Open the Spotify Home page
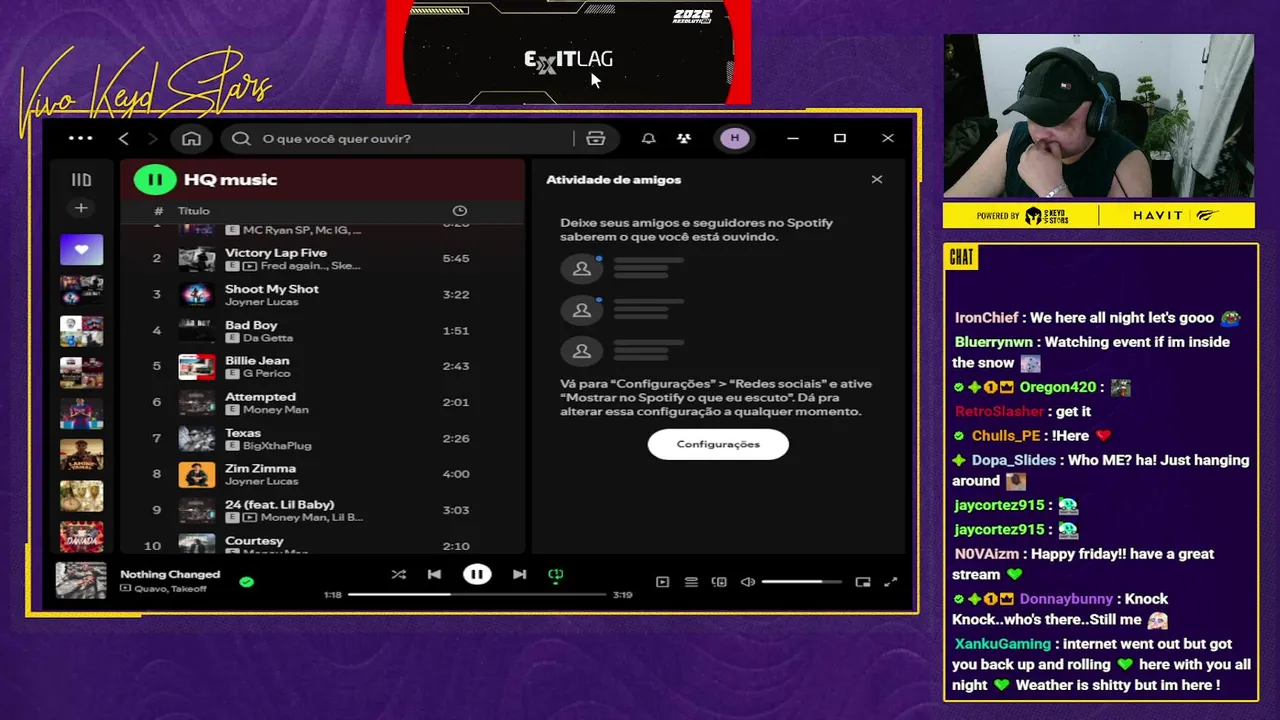This screenshot has width=1280, height=720. [x=191, y=139]
